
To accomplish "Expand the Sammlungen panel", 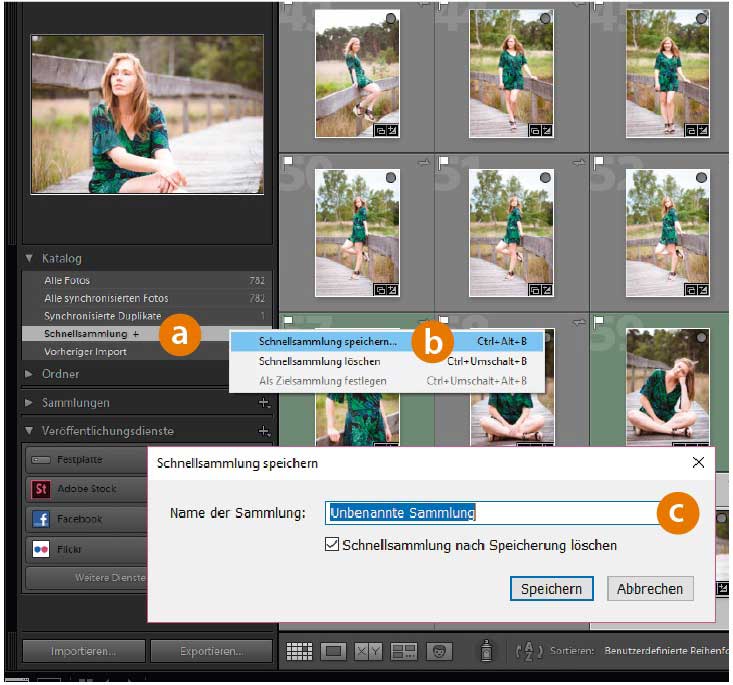I will pos(29,403).
